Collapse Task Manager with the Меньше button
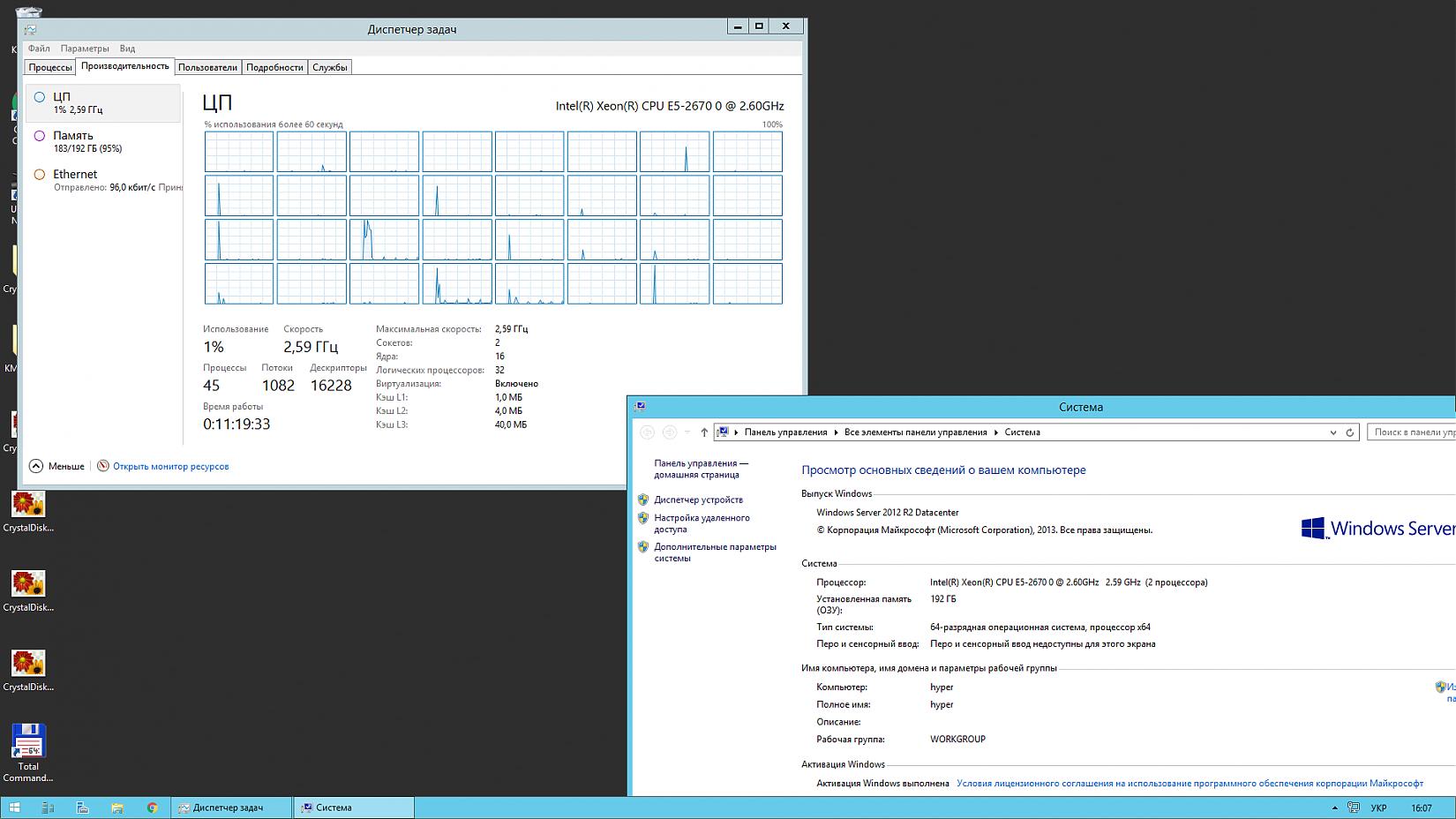The image size is (1456, 819). coord(57,466)
